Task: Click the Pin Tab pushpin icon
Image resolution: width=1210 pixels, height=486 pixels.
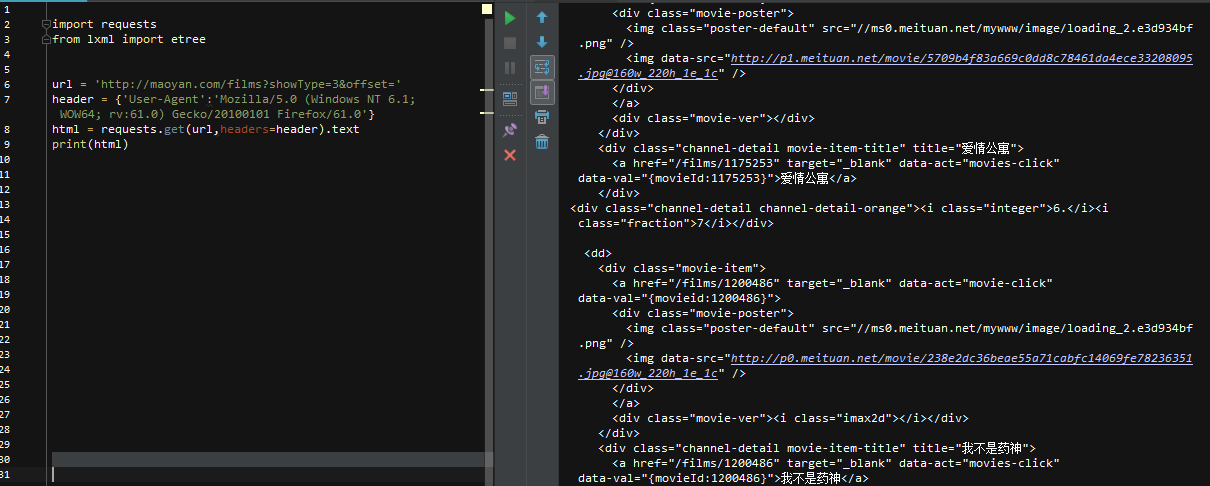Action: click(510, 130)
